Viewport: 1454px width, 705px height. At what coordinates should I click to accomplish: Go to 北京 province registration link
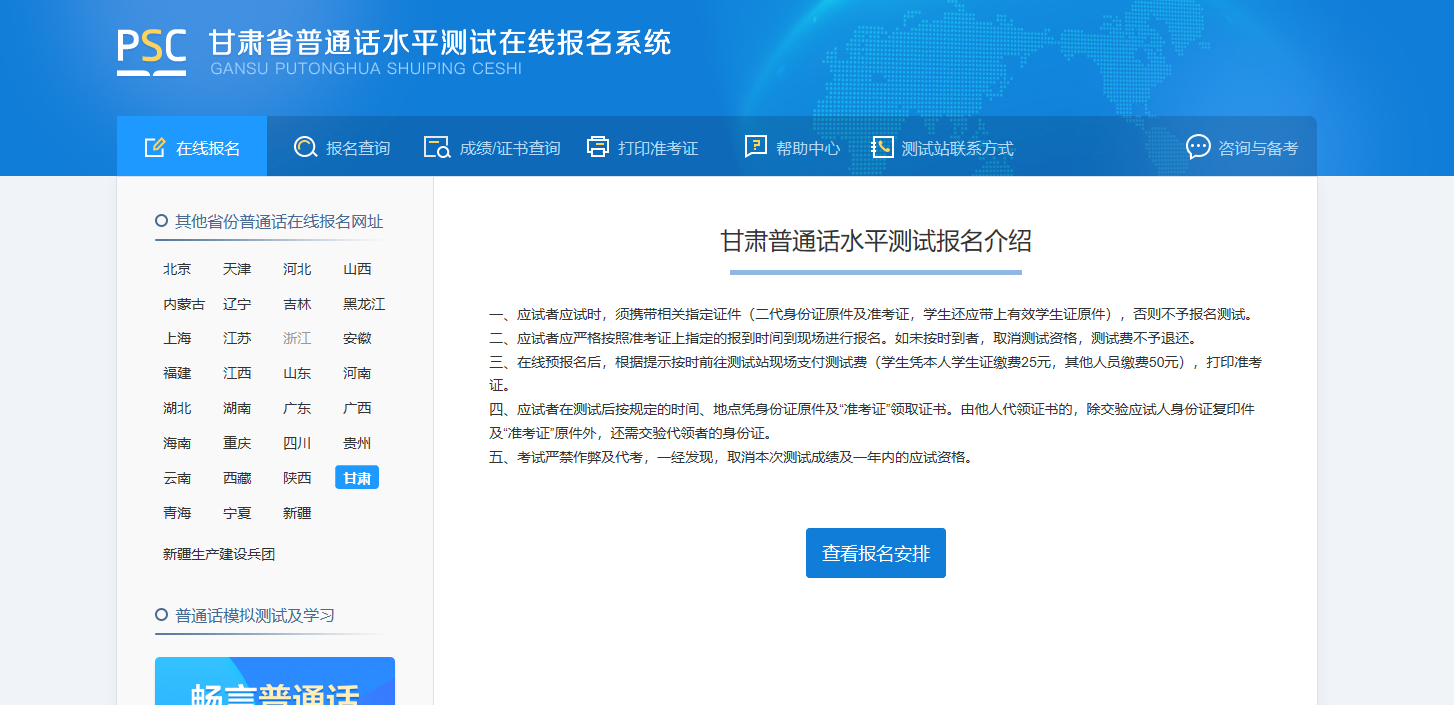(x=177, y=269)
